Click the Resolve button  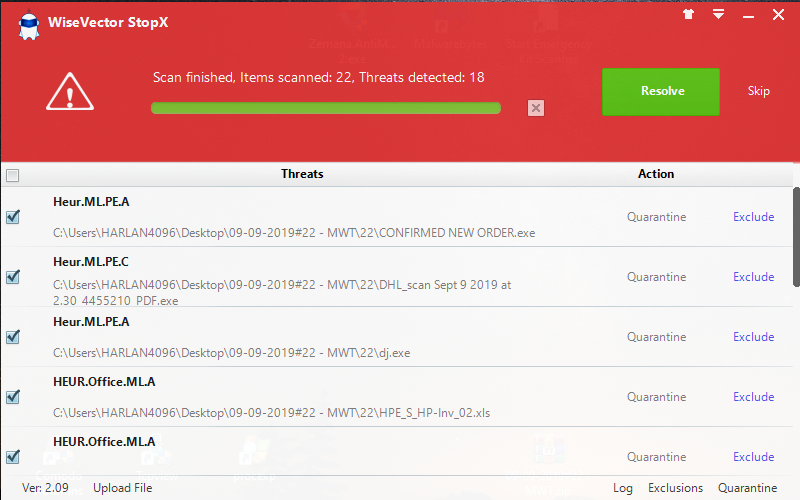click(661, 92)
